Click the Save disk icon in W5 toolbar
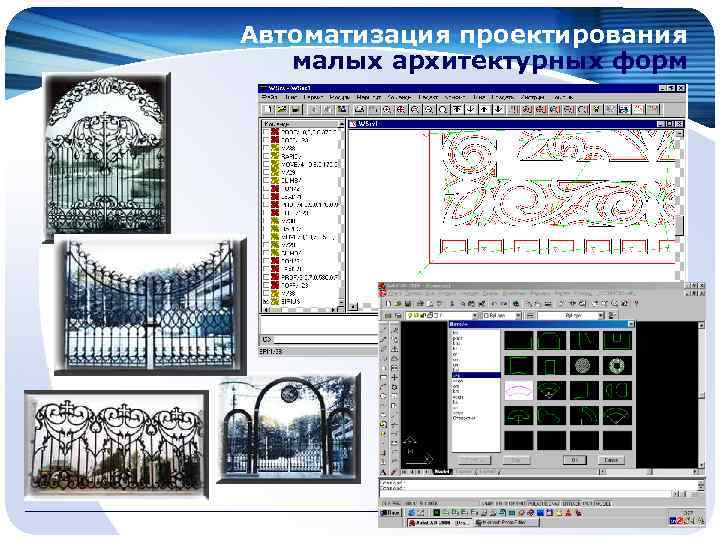 coord(295,110)
